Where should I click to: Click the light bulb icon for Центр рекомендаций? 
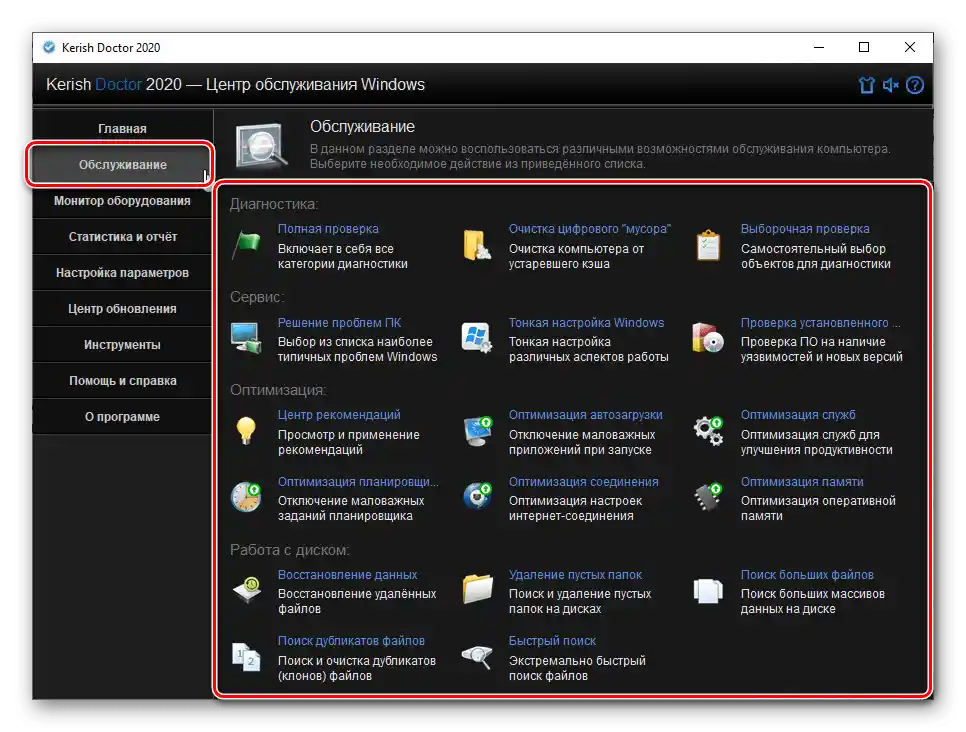click(246, 431)
